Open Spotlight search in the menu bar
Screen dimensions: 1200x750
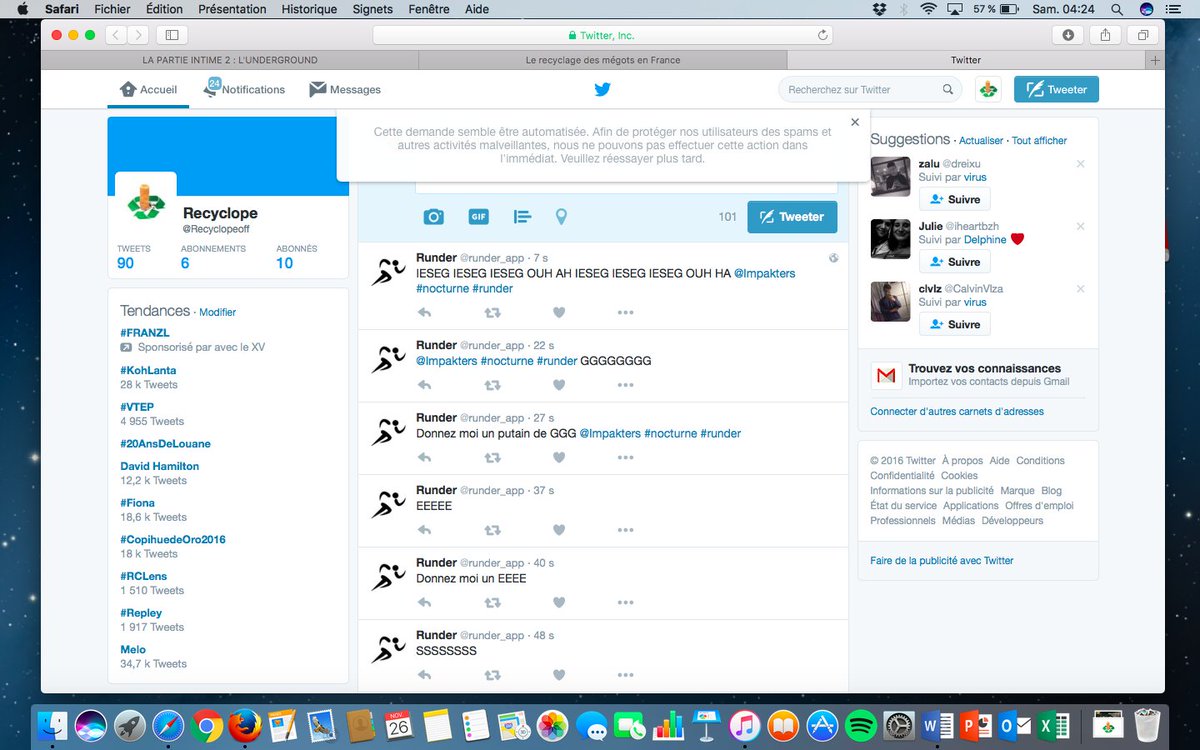tap(1116, 9)
